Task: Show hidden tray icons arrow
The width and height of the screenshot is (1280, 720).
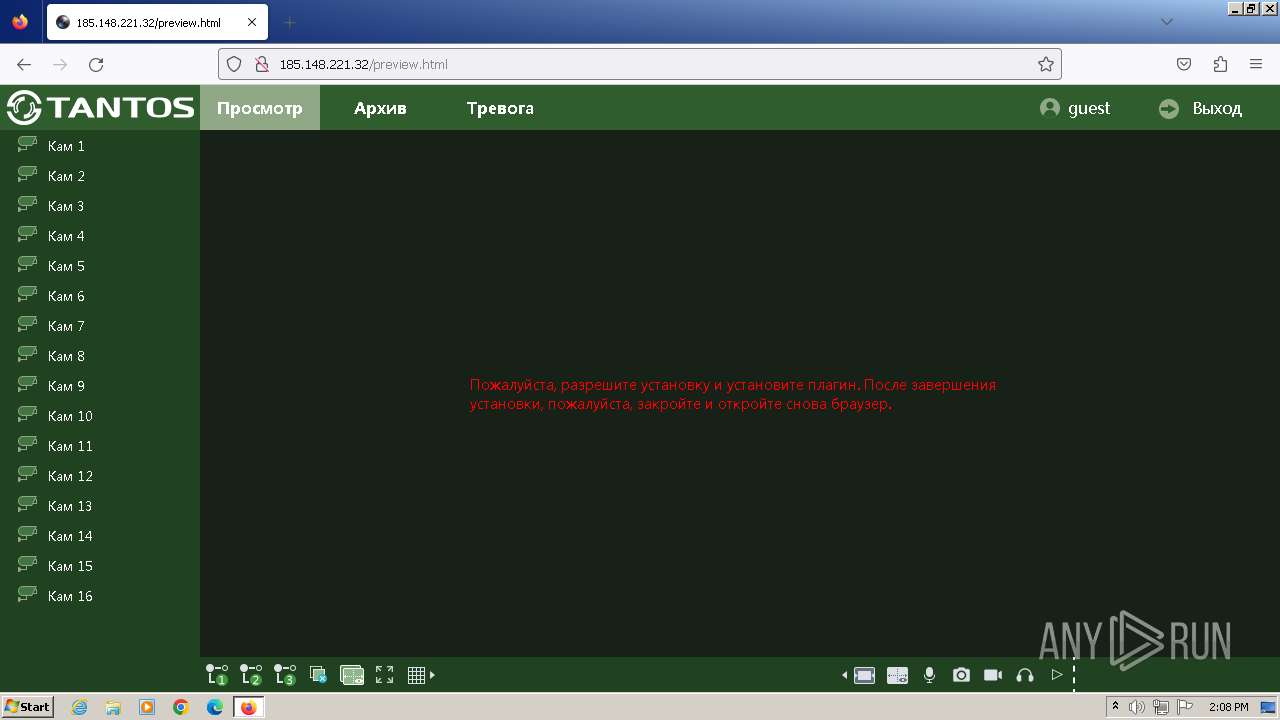Action: click(1116, 707)
